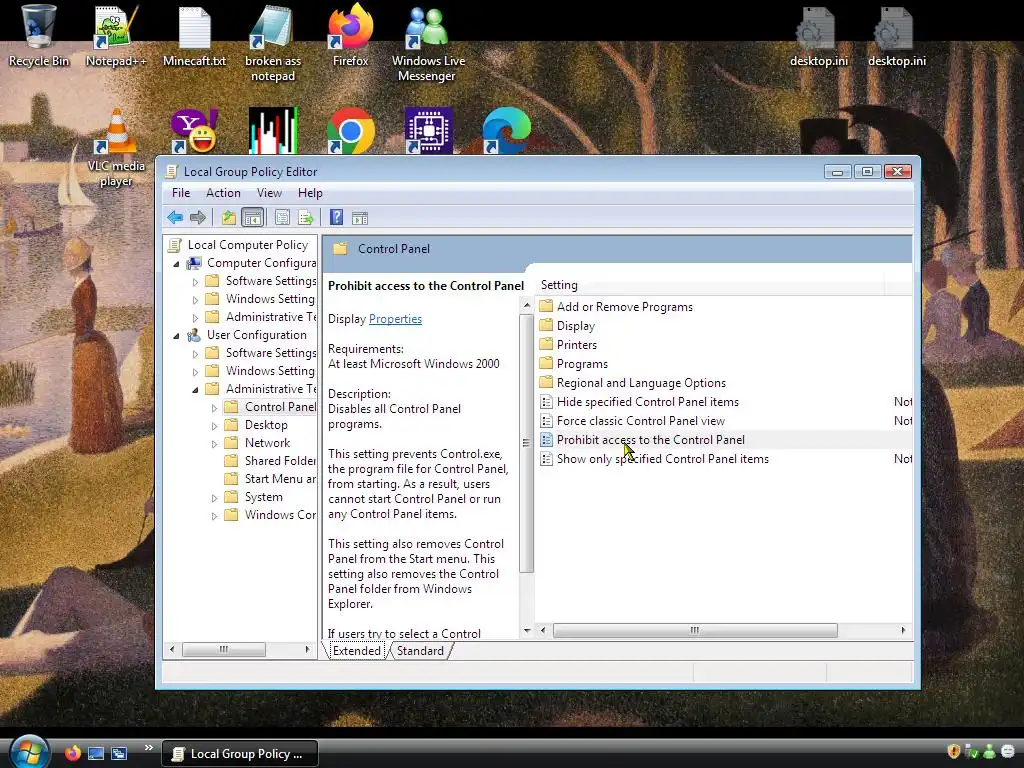Select the VLC media player desktop icon

(116, 148)
